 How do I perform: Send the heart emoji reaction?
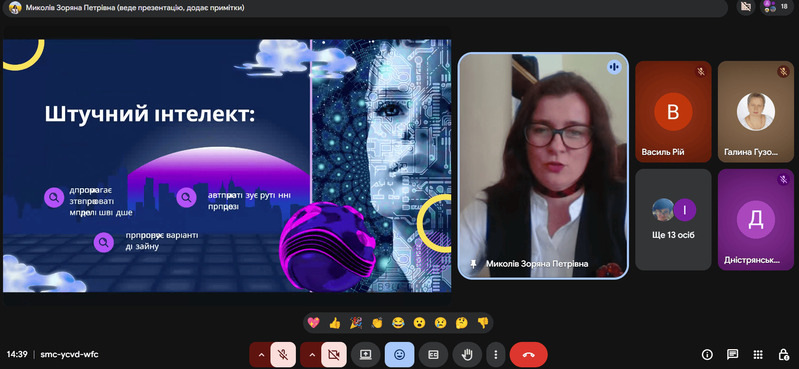[x=314, y=323]
